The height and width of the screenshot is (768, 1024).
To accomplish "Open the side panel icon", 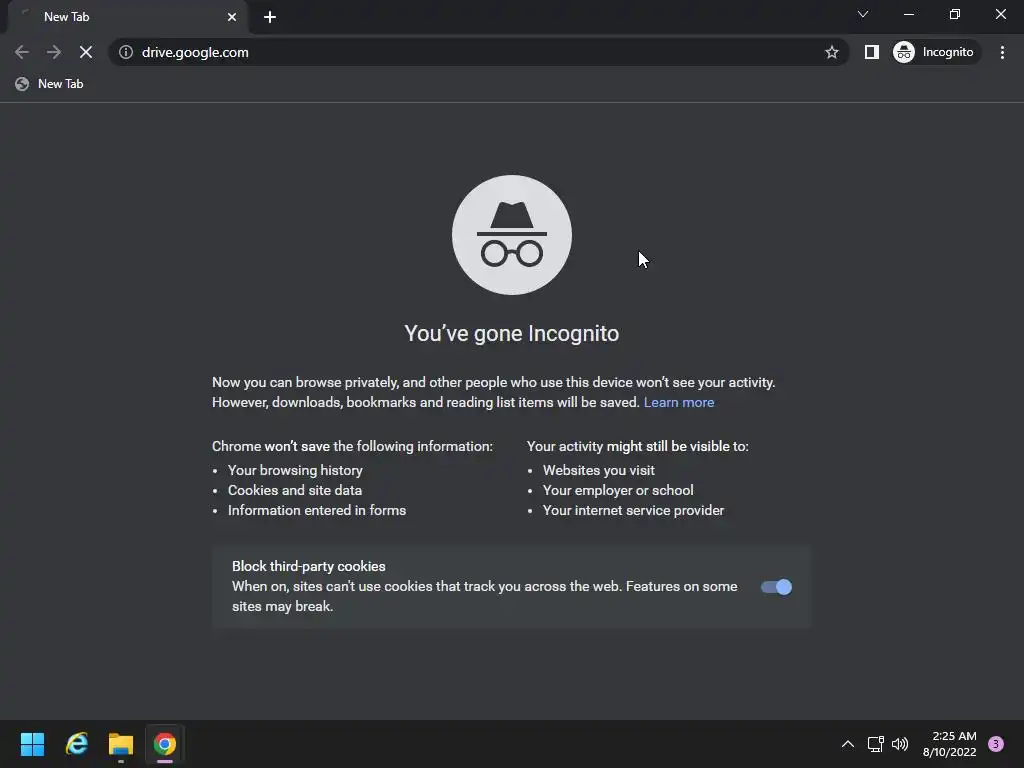I will point(872,52).
